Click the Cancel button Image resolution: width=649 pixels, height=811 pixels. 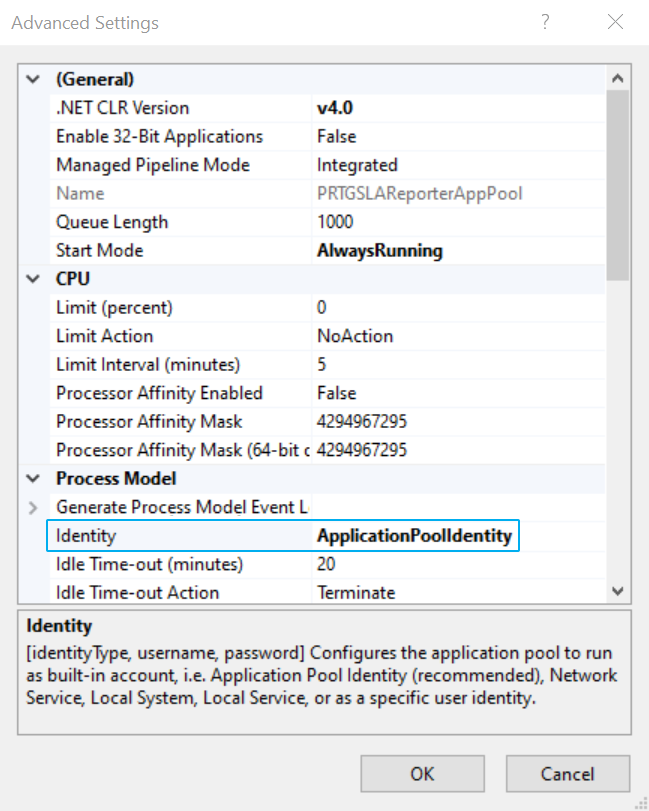click(x=568, y=774)
